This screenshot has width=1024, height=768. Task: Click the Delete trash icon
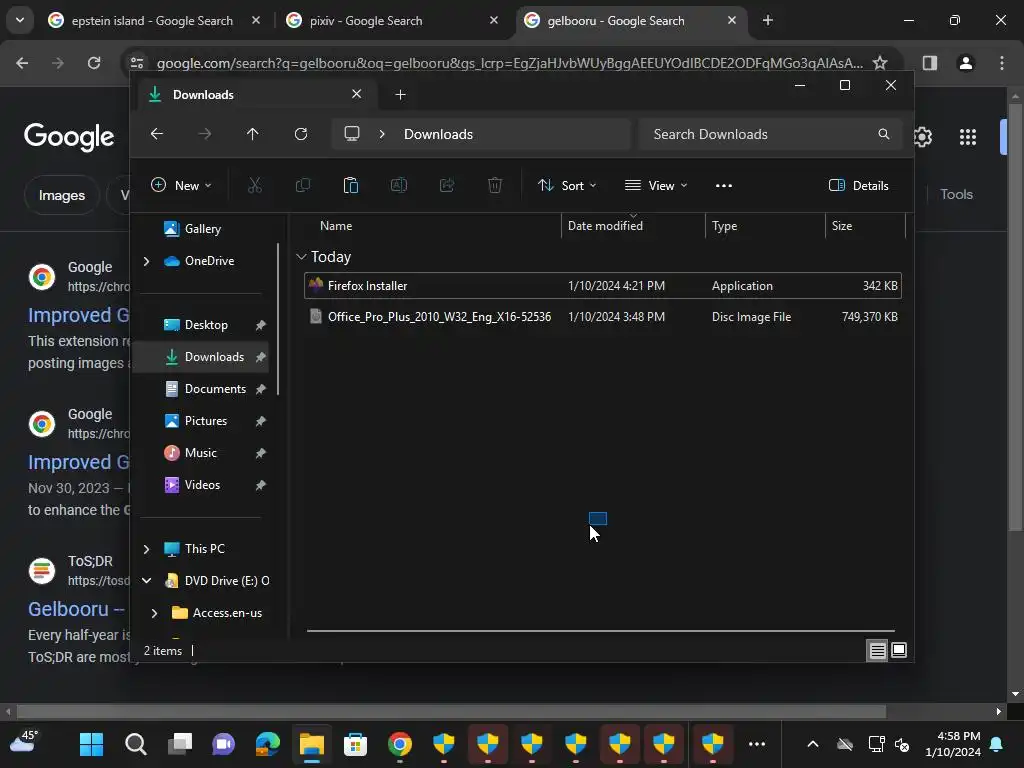pos(495,185)
